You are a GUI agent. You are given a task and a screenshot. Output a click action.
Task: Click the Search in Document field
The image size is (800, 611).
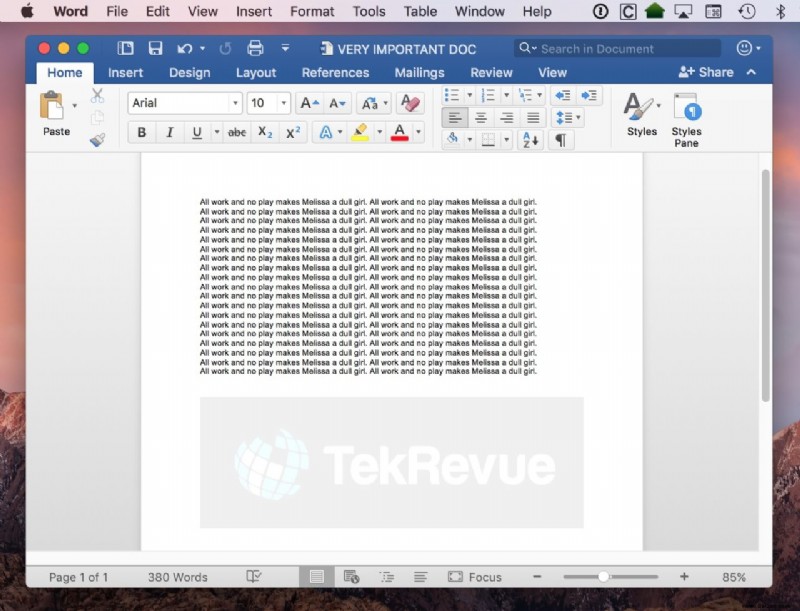pyautogui.click(x=617, y=48)
